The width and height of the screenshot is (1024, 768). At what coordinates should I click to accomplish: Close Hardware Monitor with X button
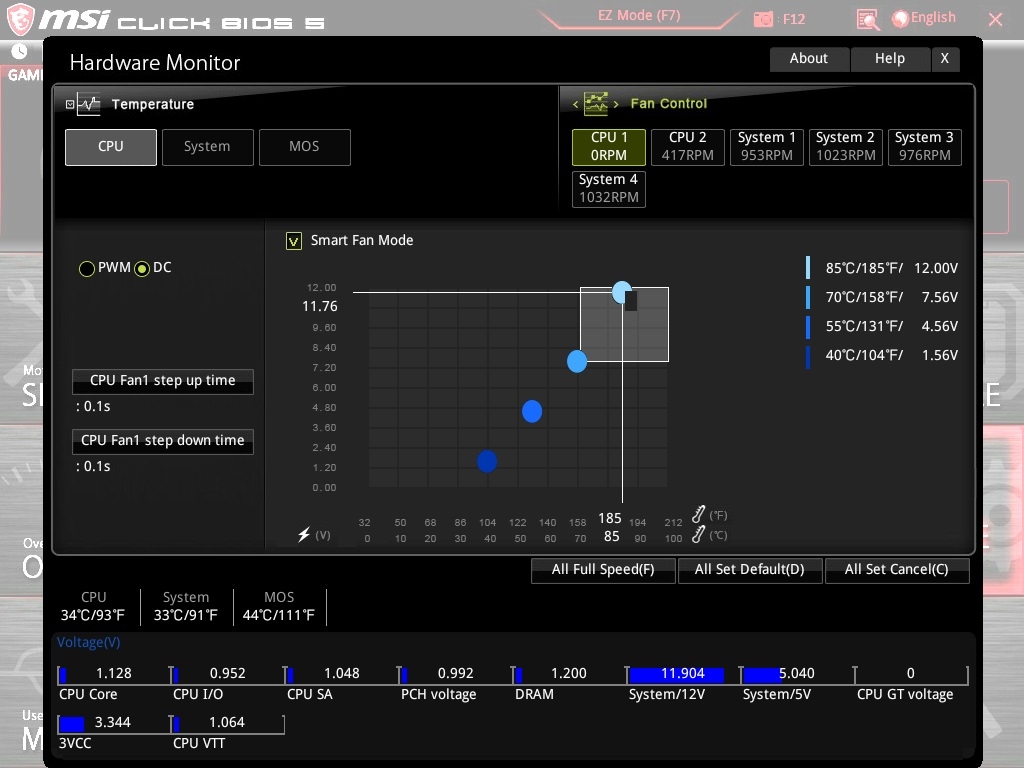pyautogui.click(x=945, y=59)
